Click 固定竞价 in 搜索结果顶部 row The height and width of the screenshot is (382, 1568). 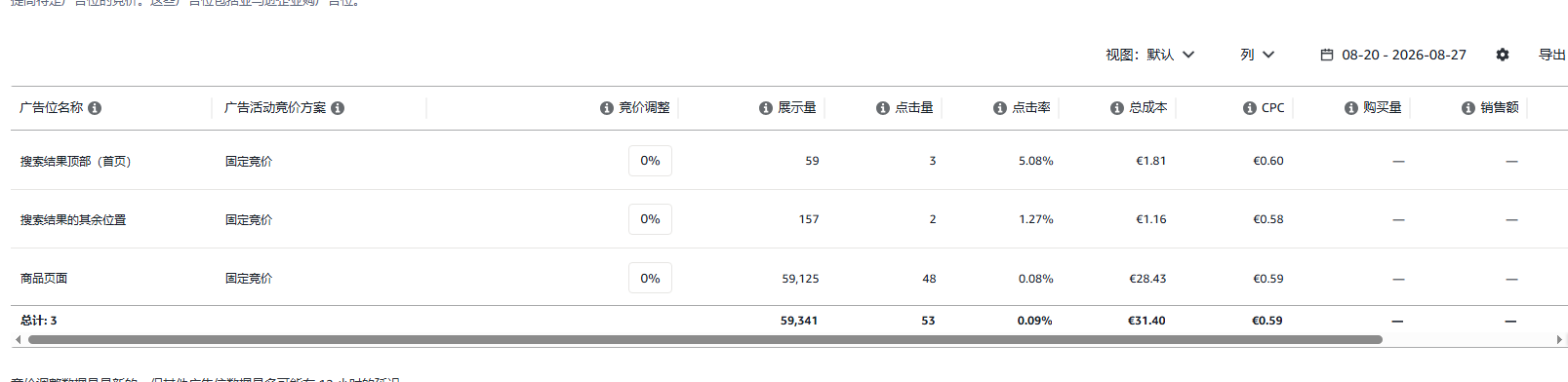(x=249, y=162)
